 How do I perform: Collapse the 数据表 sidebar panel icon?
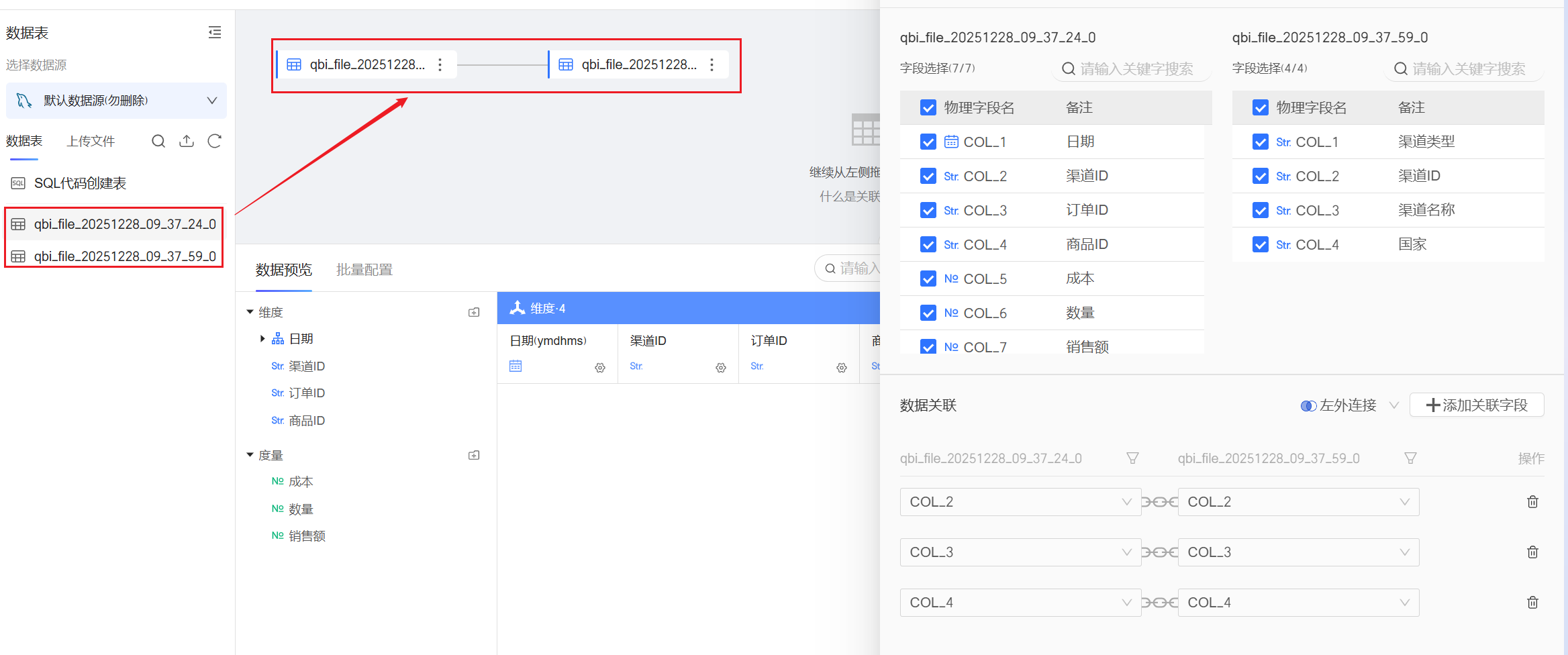(215, 32)
